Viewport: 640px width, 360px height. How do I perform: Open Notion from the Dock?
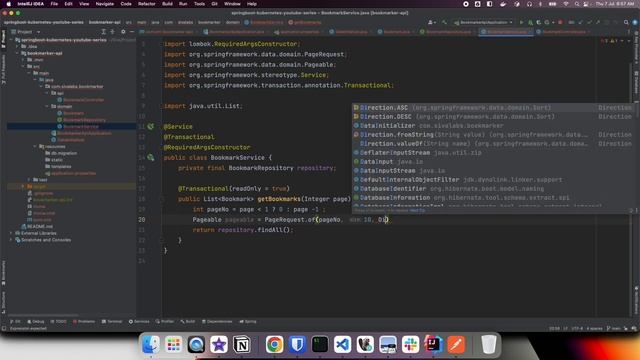pos(242,344)
